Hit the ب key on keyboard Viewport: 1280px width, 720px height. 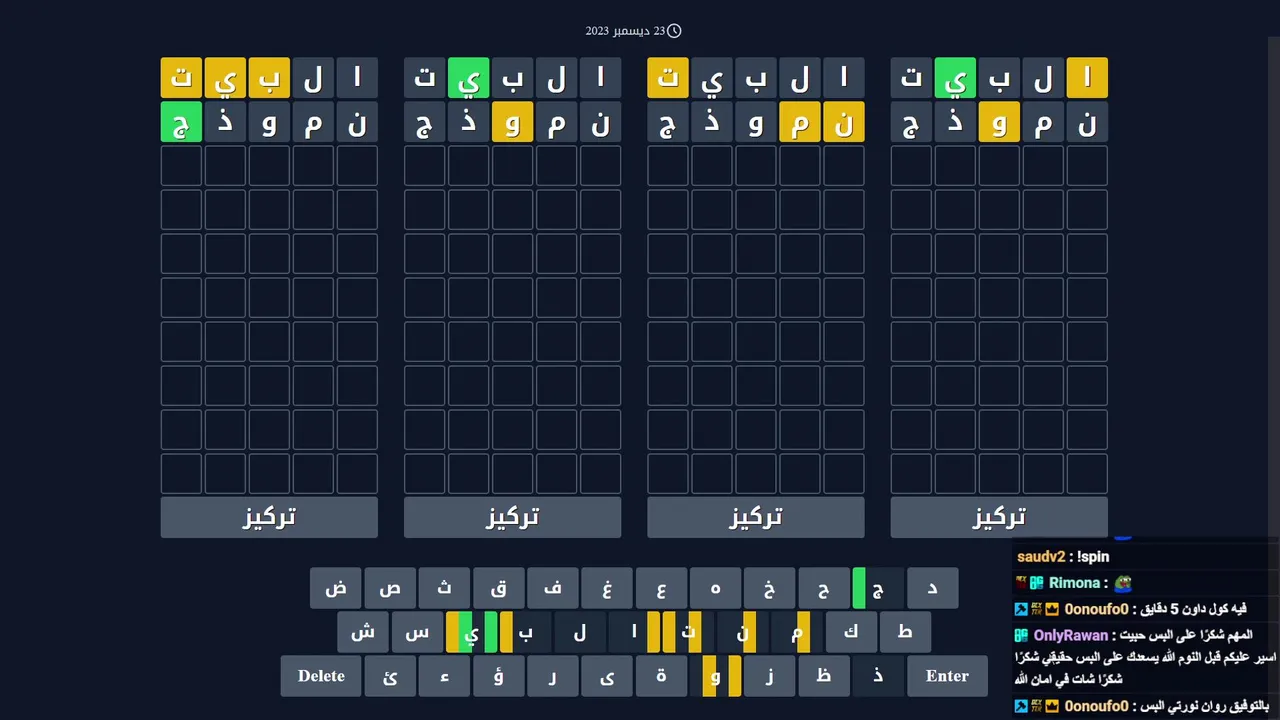pyautogui.click(x=525, y=632)
